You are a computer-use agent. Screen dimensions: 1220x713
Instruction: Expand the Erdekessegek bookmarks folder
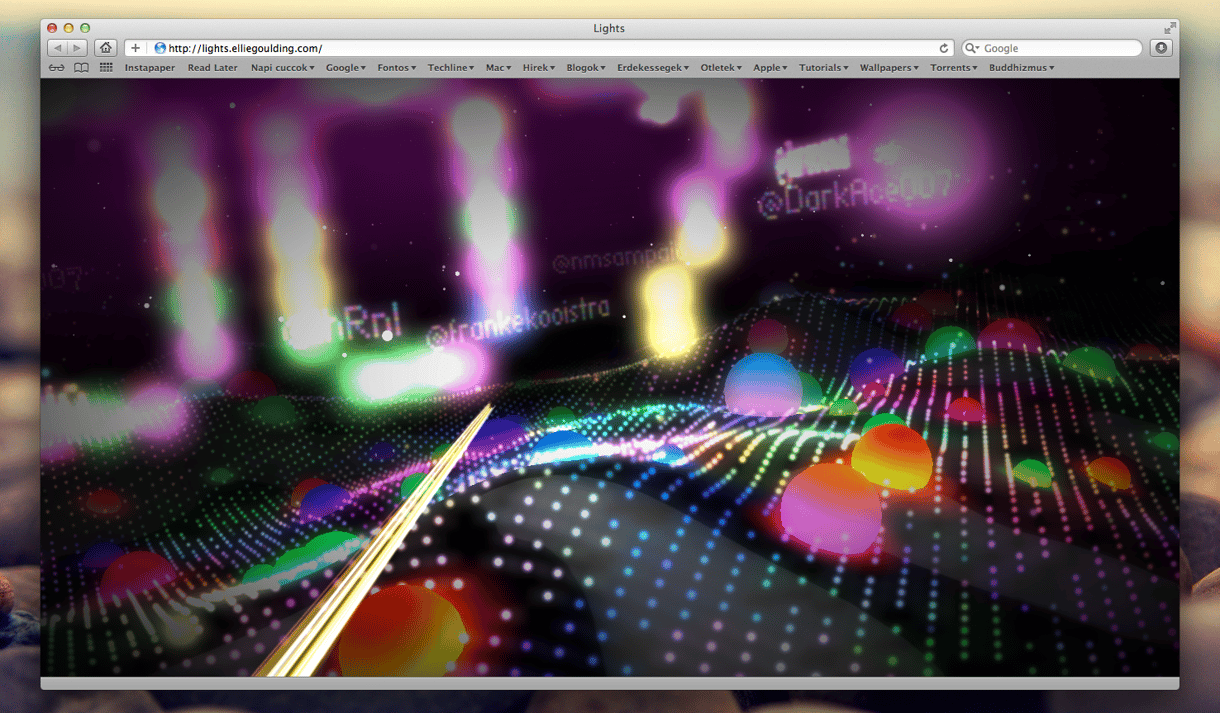tap(653, 68)
